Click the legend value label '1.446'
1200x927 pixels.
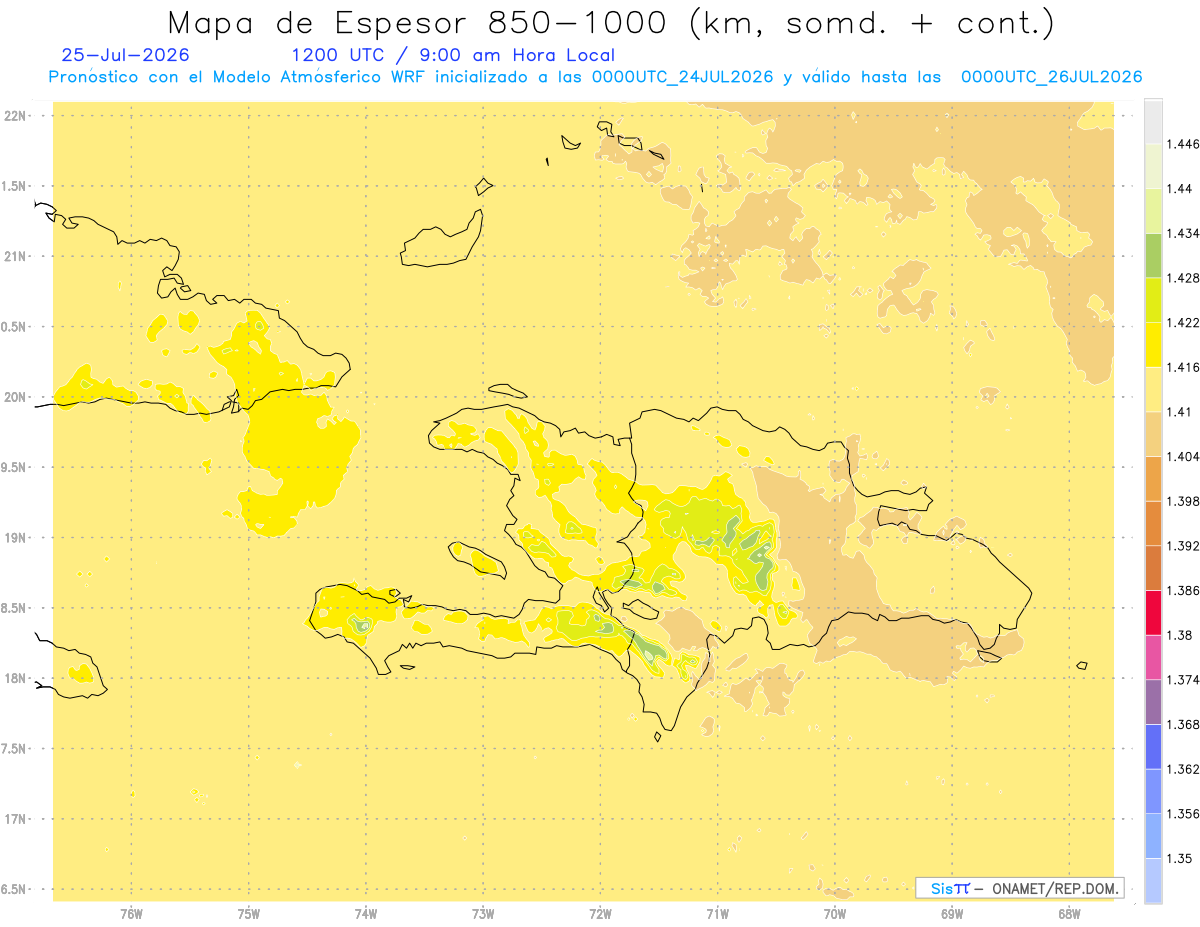(1184, 144)
